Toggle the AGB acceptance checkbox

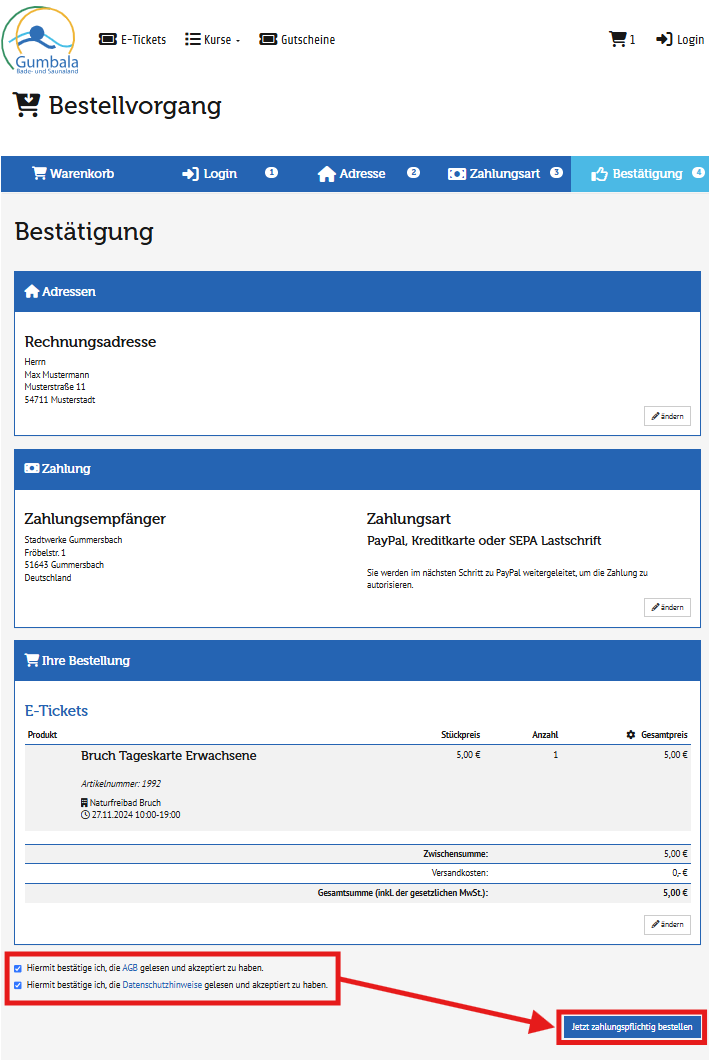pyautogui.click(x=19, y=968)
